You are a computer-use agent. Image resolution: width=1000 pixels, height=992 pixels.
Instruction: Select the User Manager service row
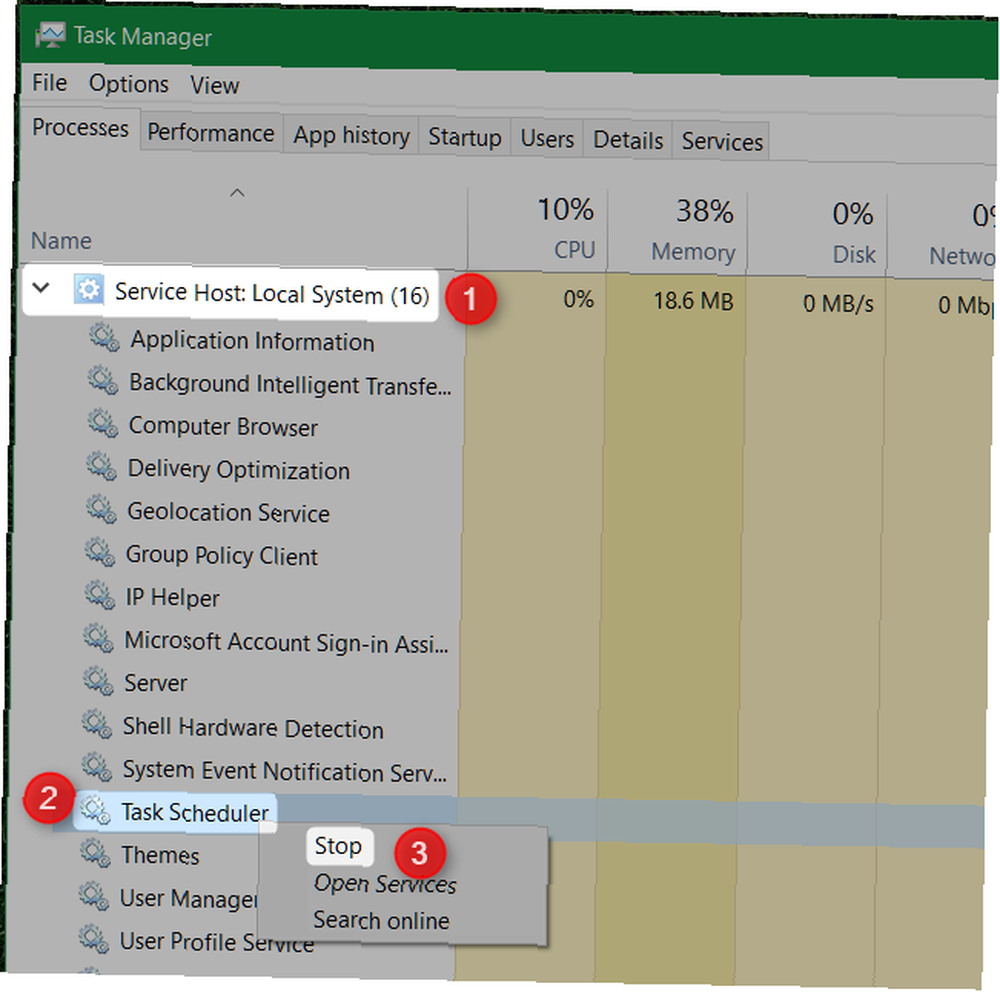point(188,898)
